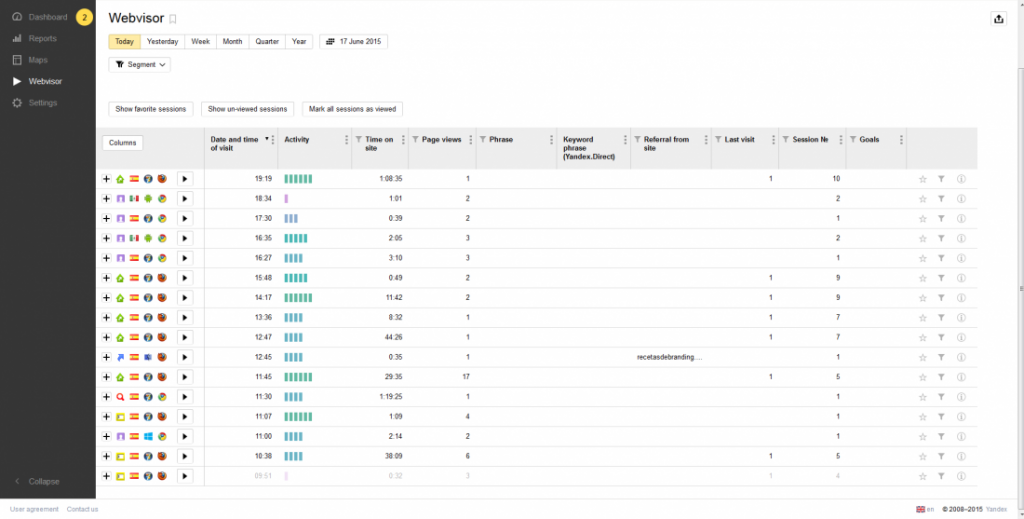Play the 19:19 session recording
This screenshot has height=519, width=1024.
(x=185, y=179)
